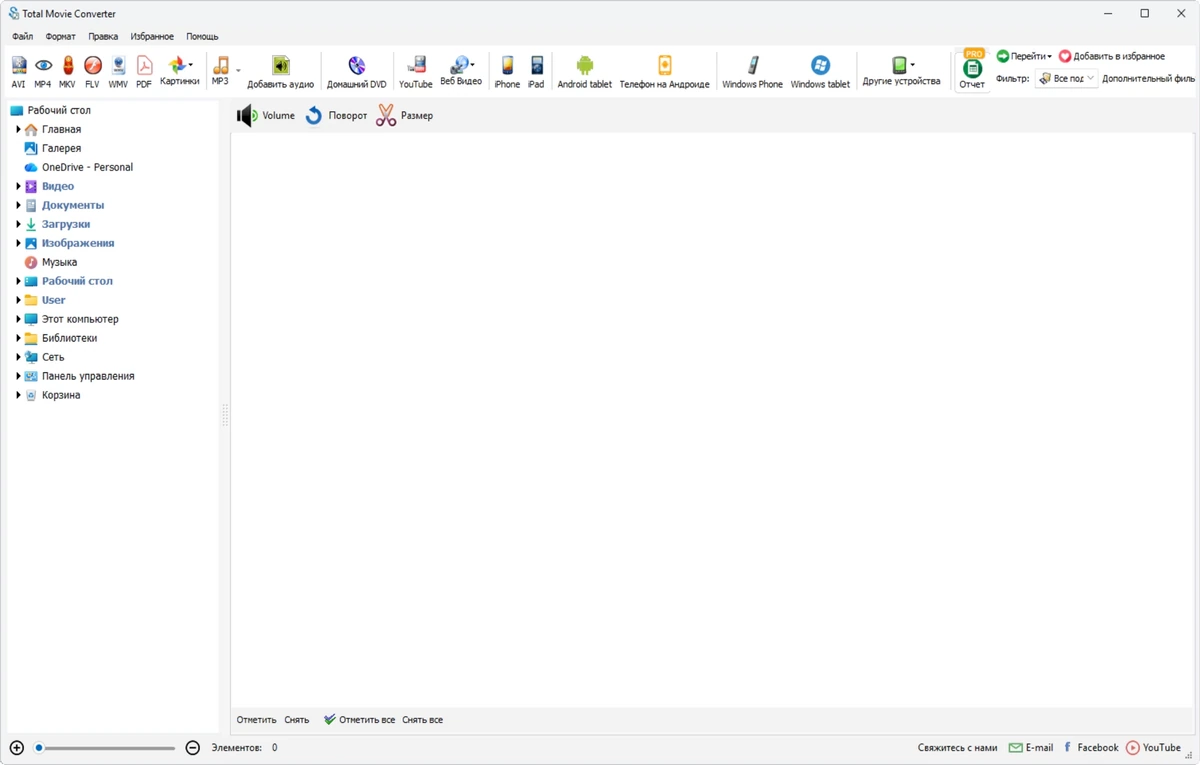Click the Volume speaker tool

click(266, 116)
